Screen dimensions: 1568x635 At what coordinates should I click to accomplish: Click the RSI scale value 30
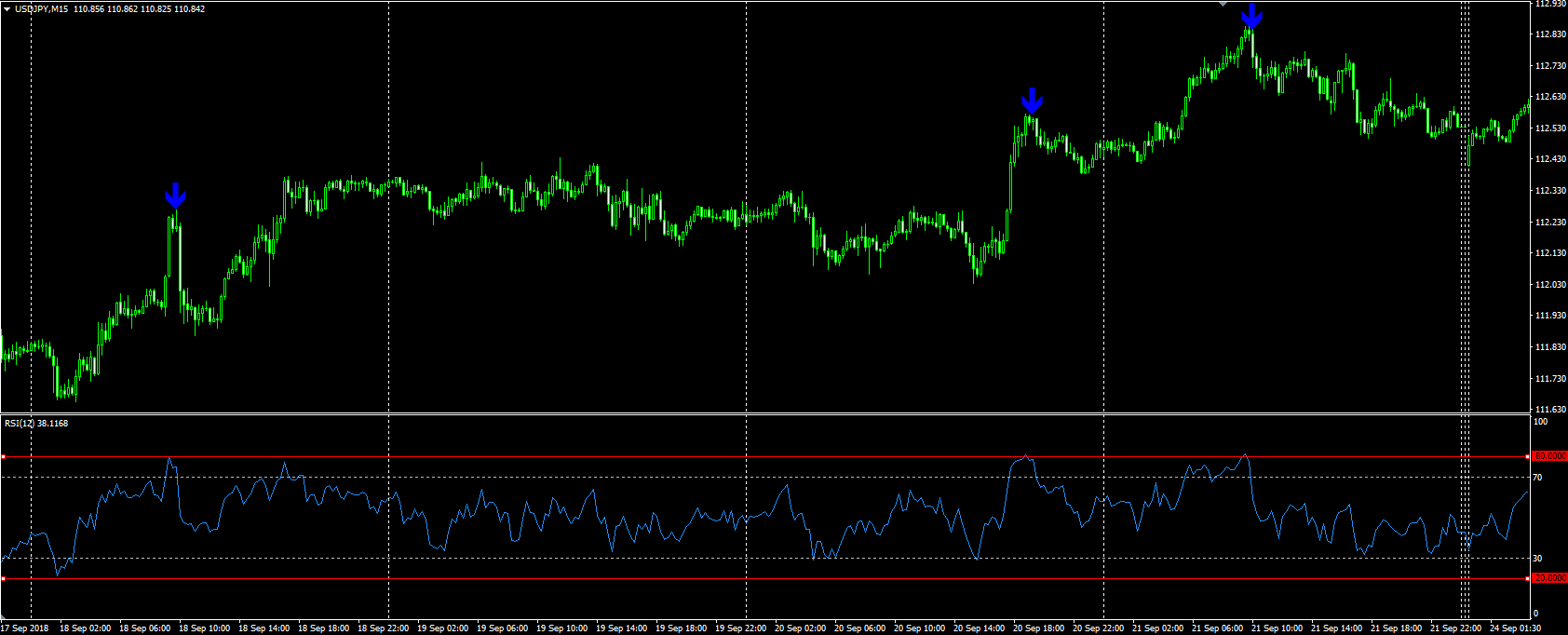1538,559
